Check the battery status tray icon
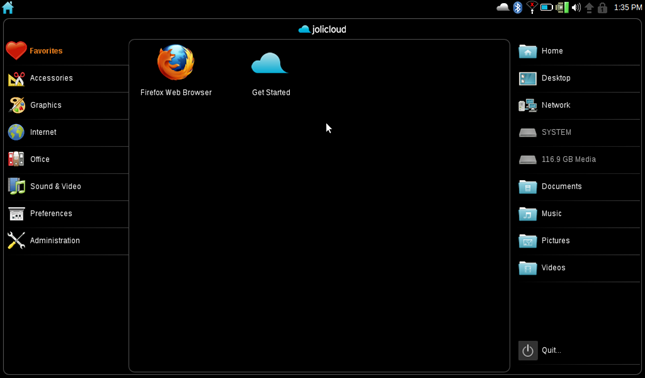The image size is (645, 378). tap(546, 7)
